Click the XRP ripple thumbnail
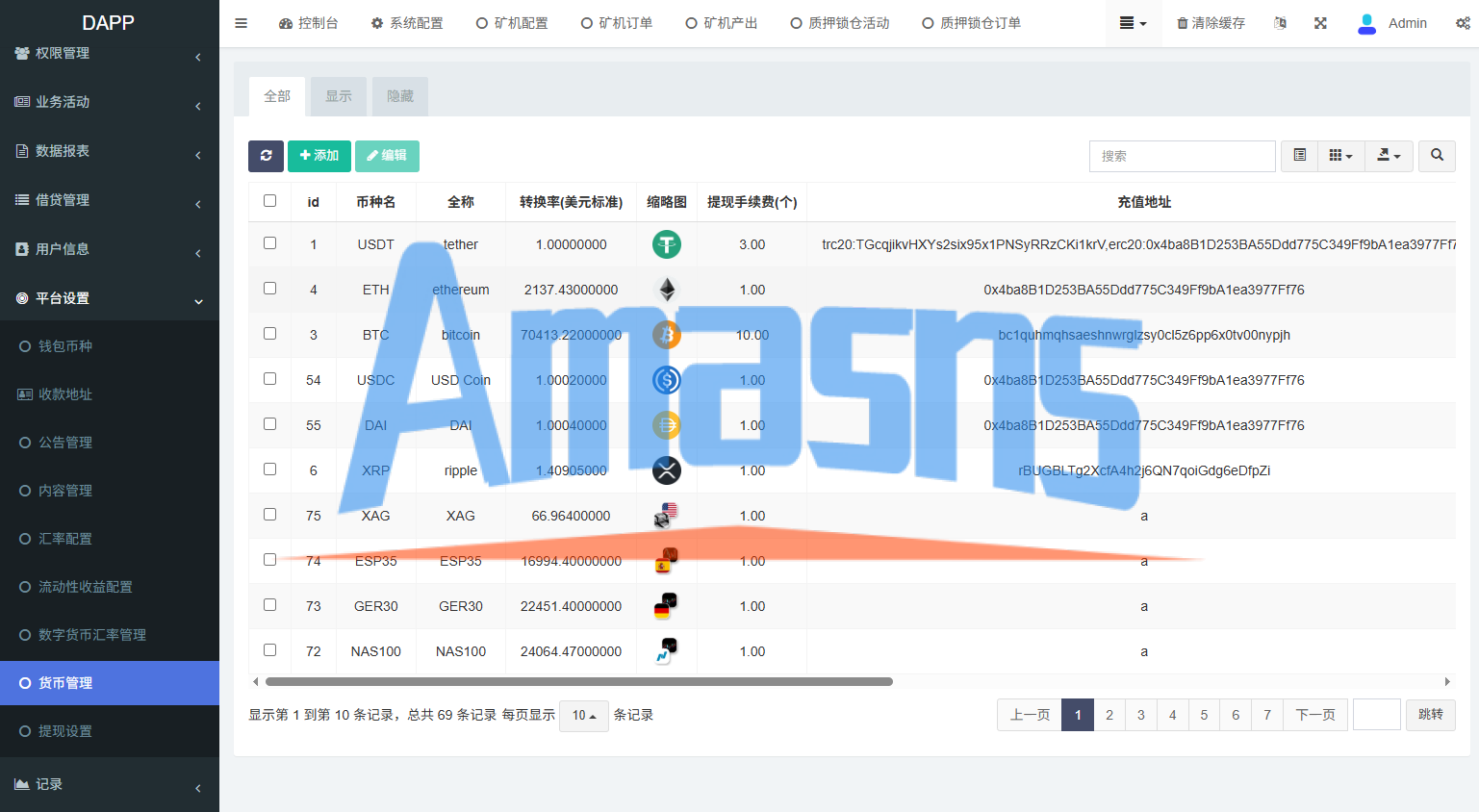 [x=667, y=470]
